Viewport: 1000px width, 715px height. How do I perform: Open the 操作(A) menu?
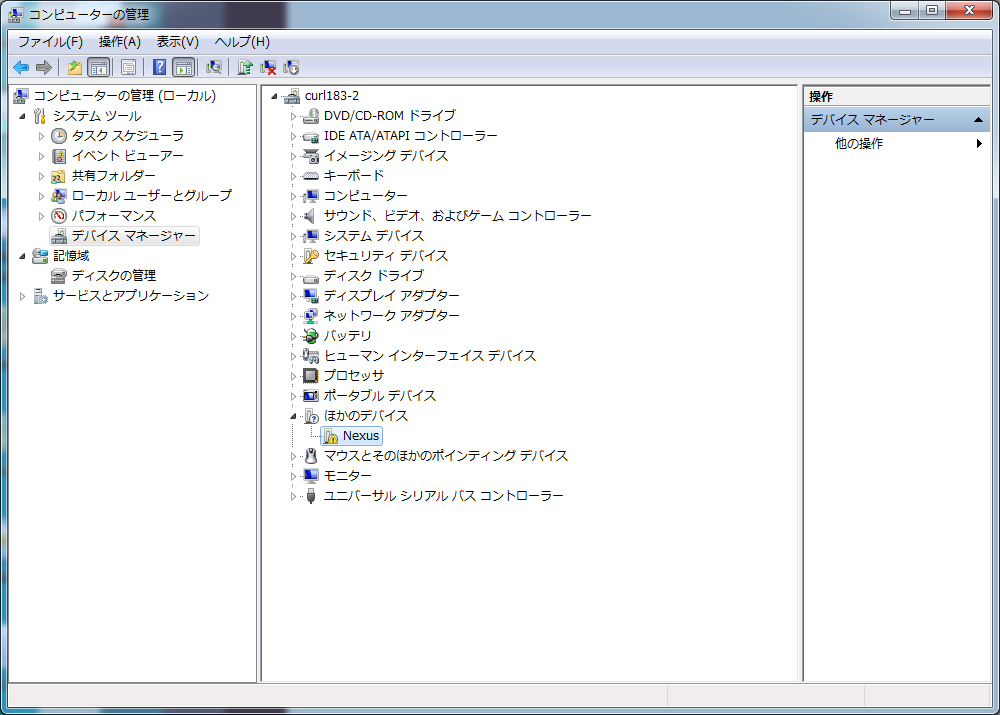click(x=119, y=42)
